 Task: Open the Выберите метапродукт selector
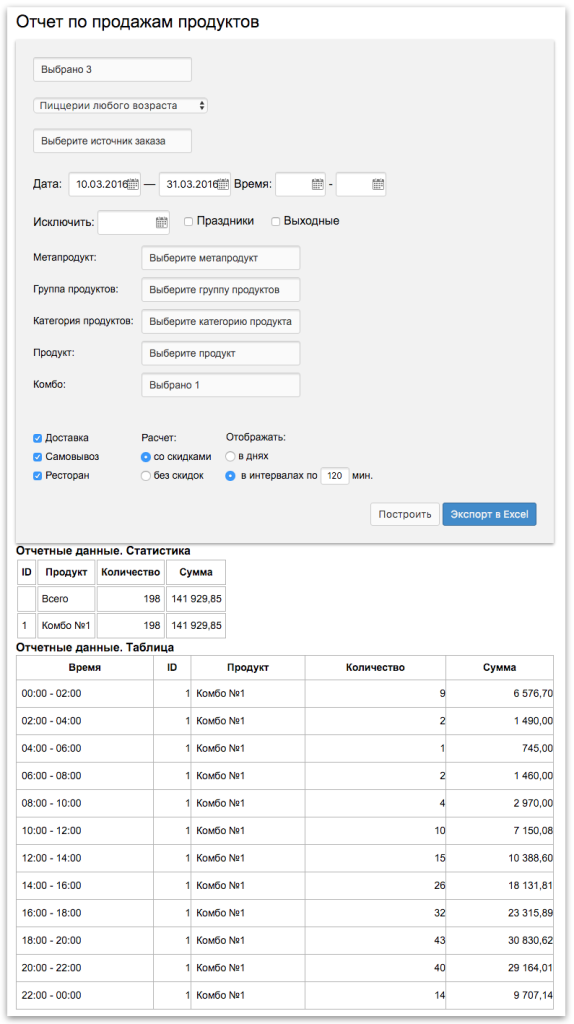pyautogui.click(x=221, y=258)
